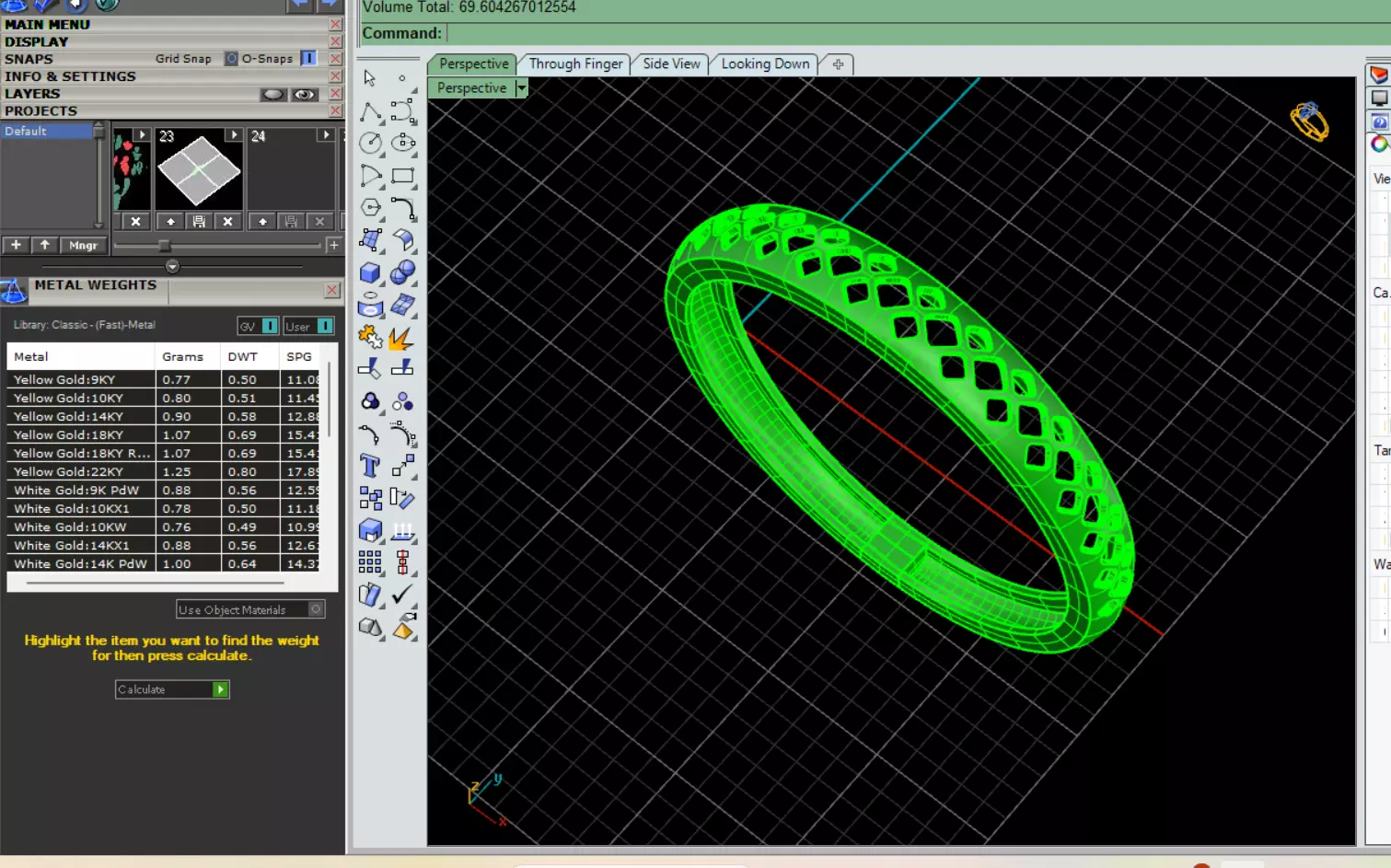
Task: Open the boolean union spheres tool
Action: (402, 272)
